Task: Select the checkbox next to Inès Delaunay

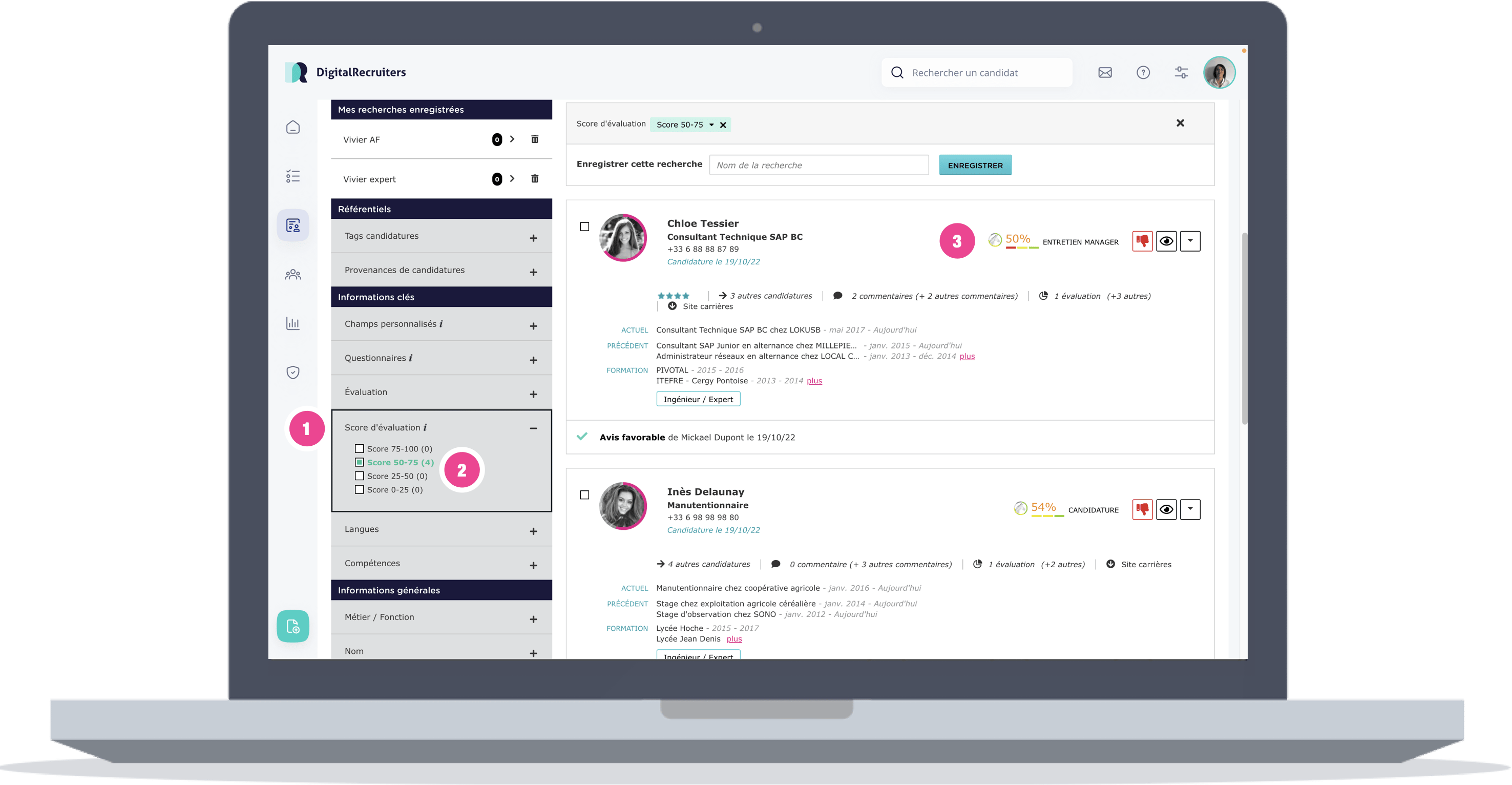Action: [x=584, y=495]
